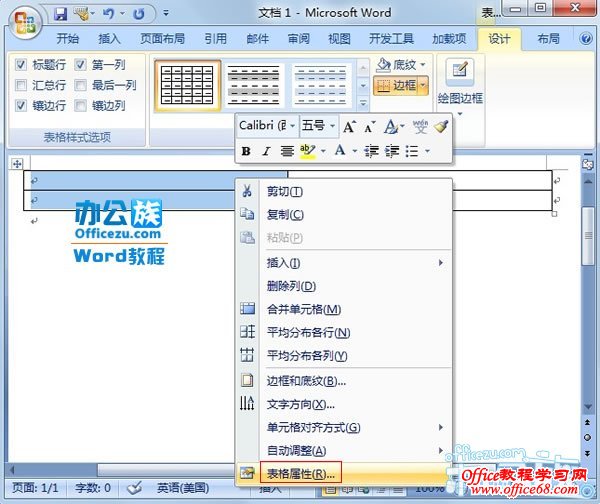The image size is (600, 504).
Task: Open the bullets dropdown arrow
Action: [427, 151]
